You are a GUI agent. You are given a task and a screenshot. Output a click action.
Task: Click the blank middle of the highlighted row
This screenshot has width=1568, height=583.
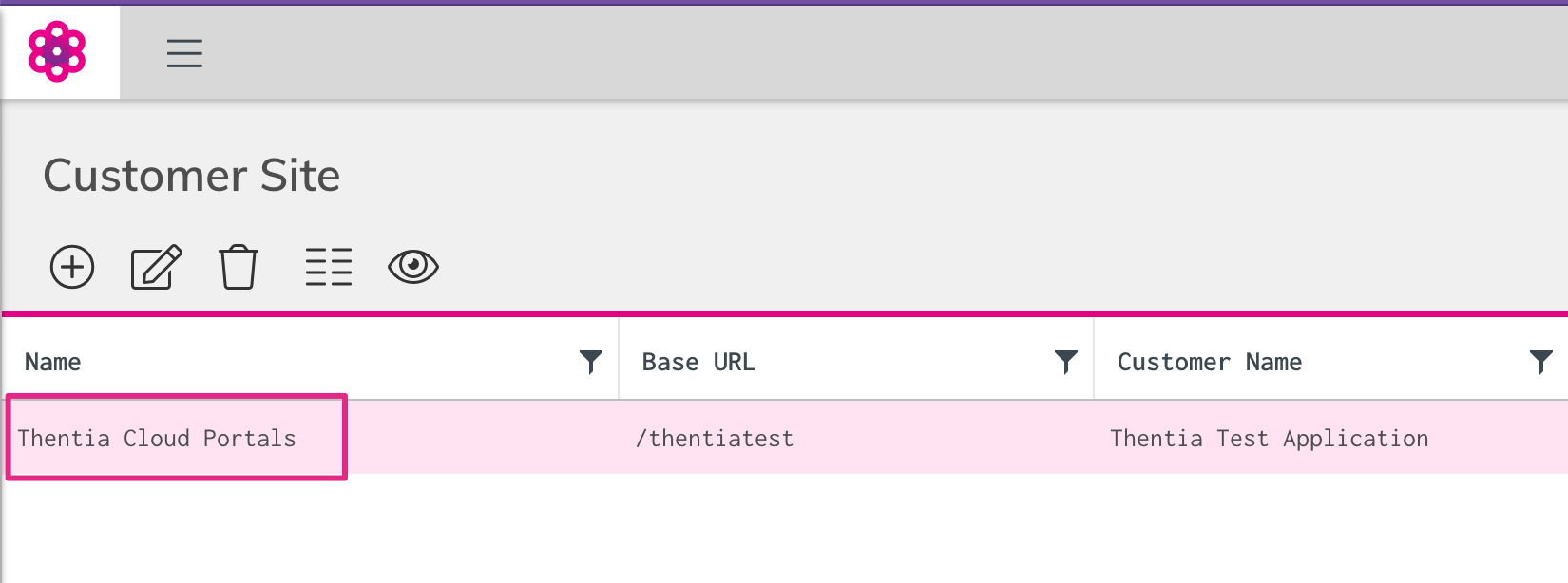(475, 438)
